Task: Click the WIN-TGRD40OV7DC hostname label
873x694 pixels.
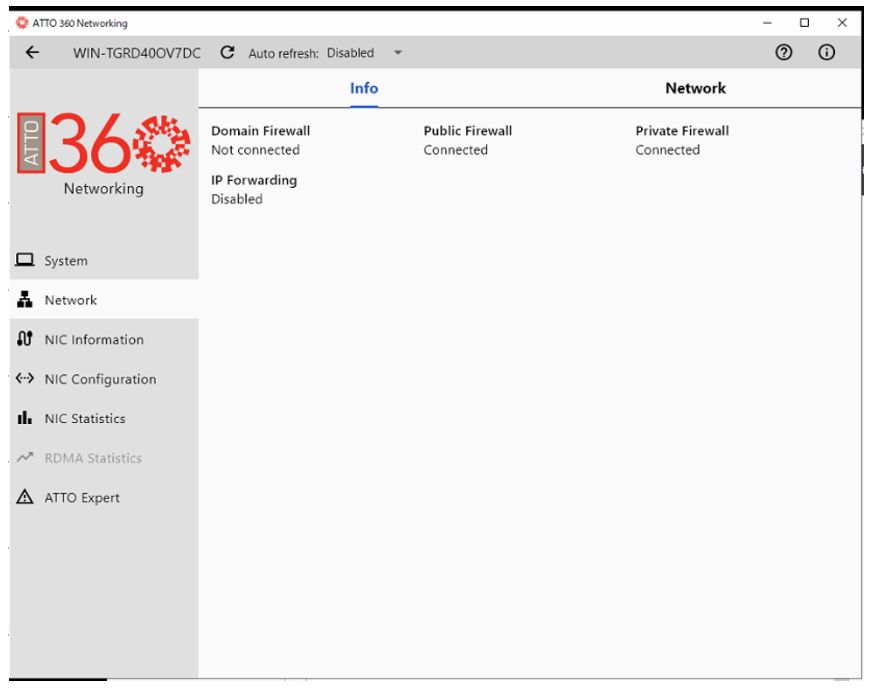Action: pyautogui.click(x=137, y=53)
